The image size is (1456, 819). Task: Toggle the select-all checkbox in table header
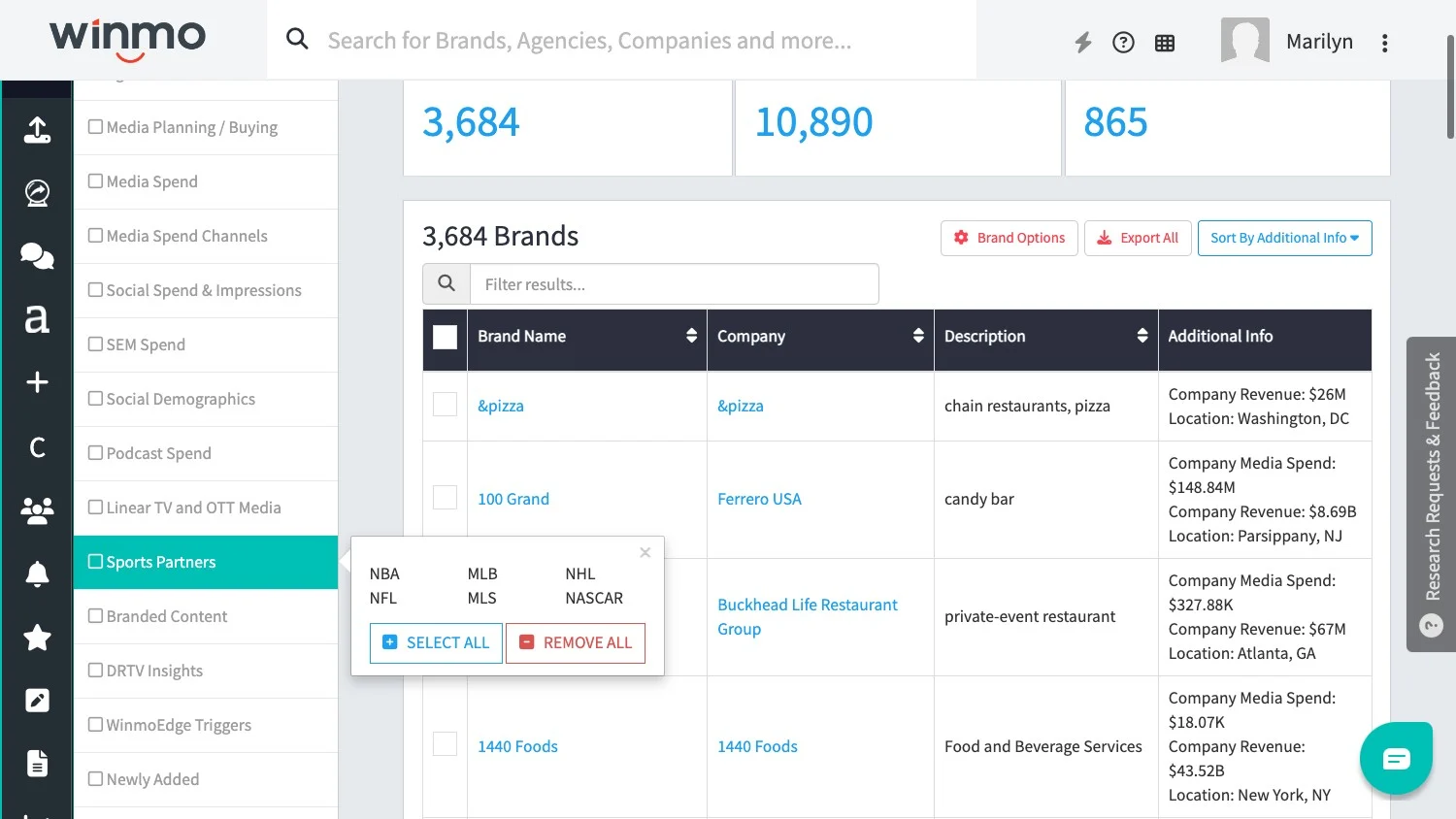point(445,337)
